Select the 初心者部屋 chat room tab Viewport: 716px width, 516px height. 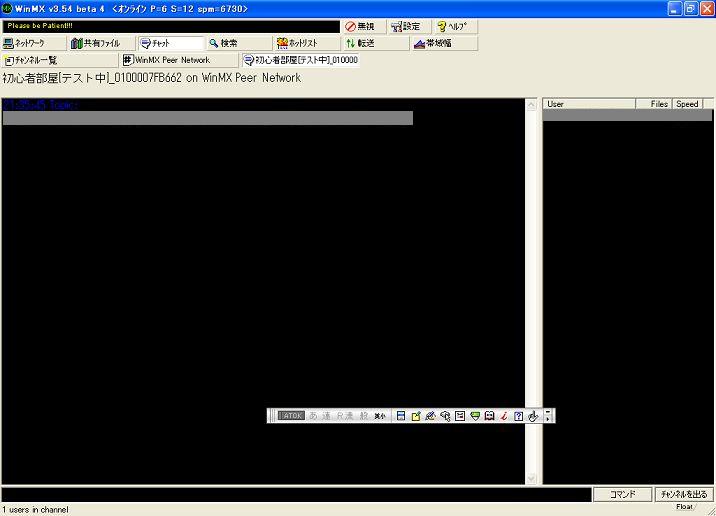[x=301, y=60]
